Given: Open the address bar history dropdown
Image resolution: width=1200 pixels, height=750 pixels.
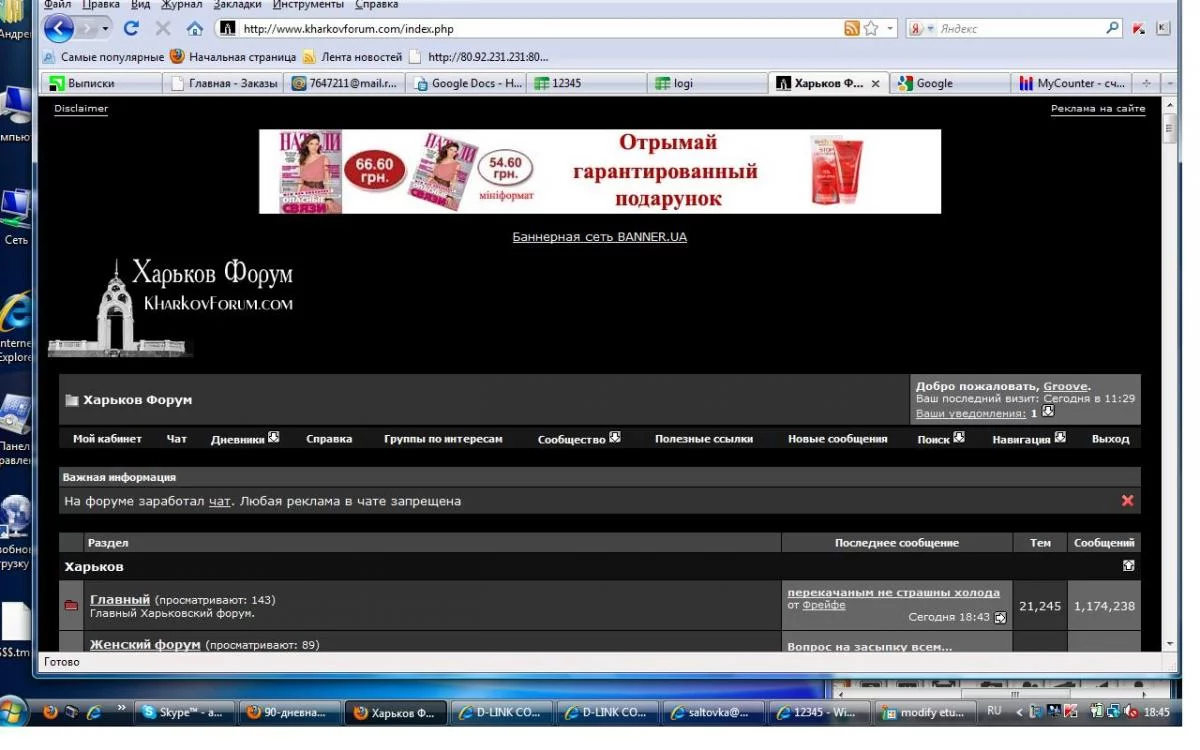Looking at the screenshot, I should [890, 29].
